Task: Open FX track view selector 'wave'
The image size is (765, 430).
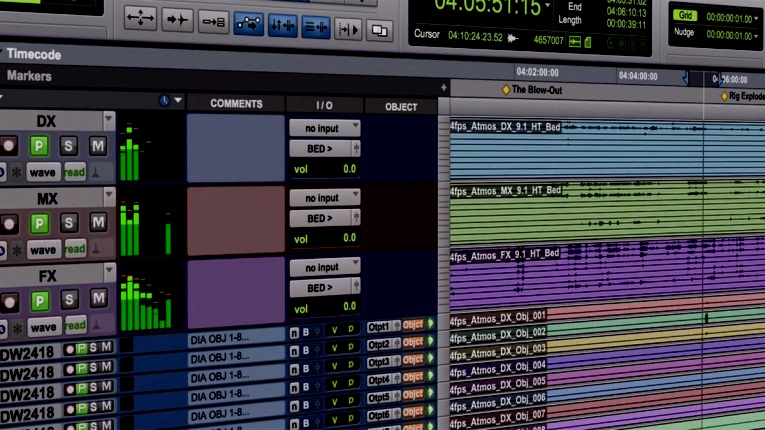Action: coord(43,327)
